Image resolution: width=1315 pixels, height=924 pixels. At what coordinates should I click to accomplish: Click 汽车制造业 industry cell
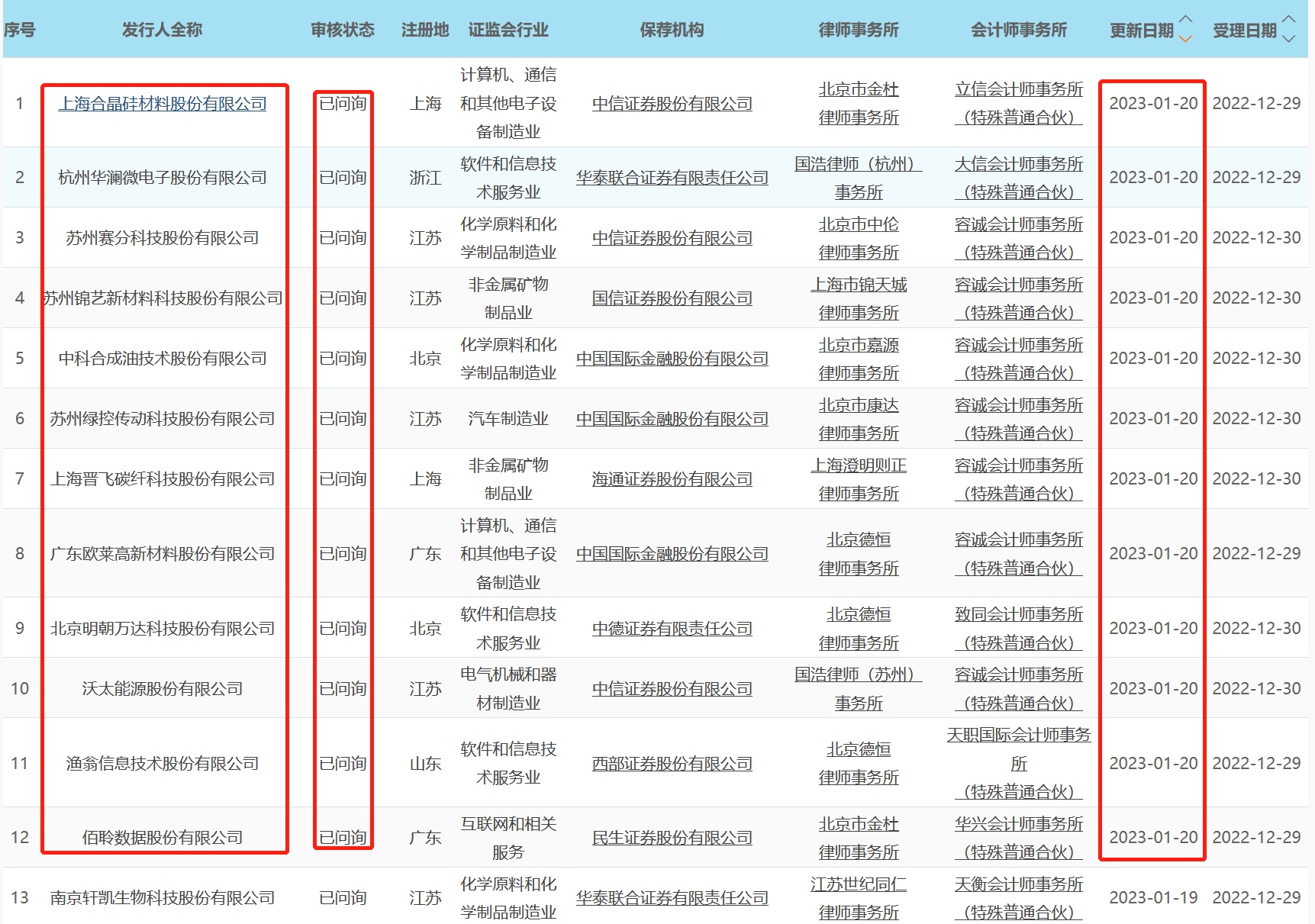508,419
